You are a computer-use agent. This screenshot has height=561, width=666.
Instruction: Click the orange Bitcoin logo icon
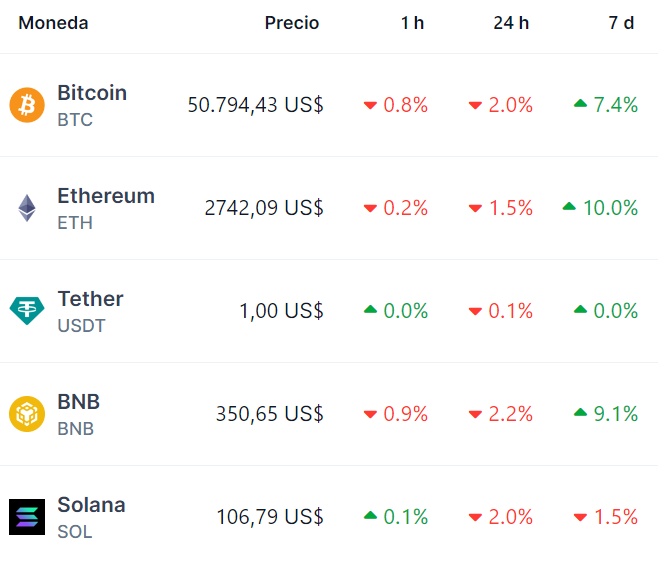(x=27, y=105)
